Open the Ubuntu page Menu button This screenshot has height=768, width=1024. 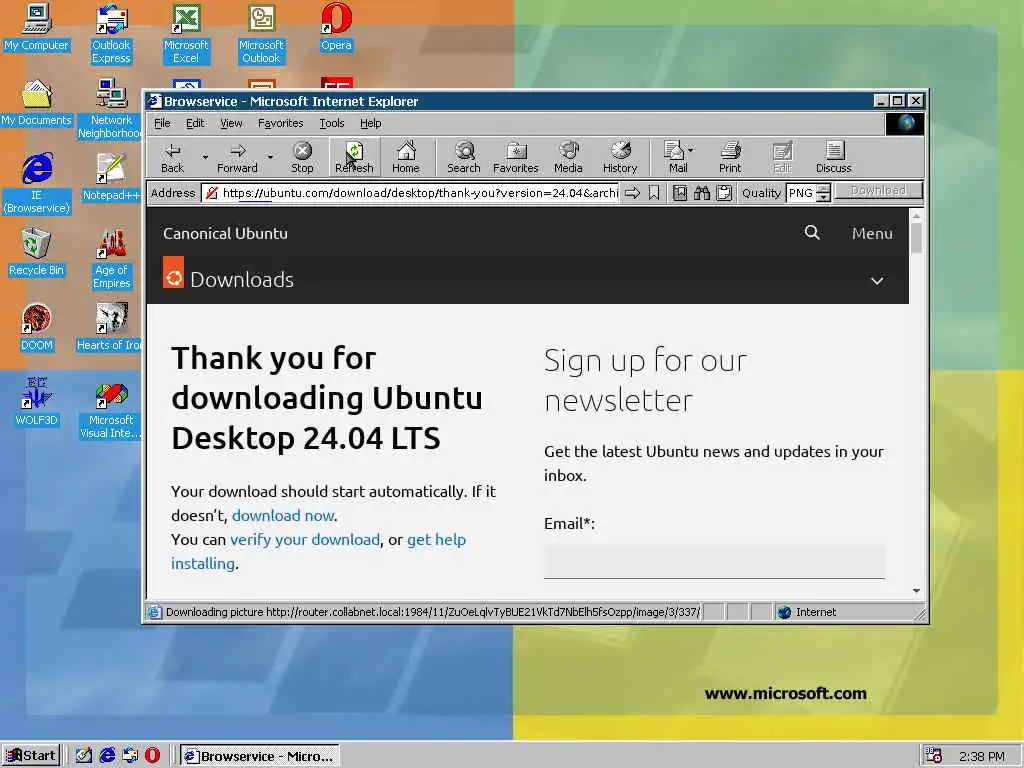click(x=872, y=233)
